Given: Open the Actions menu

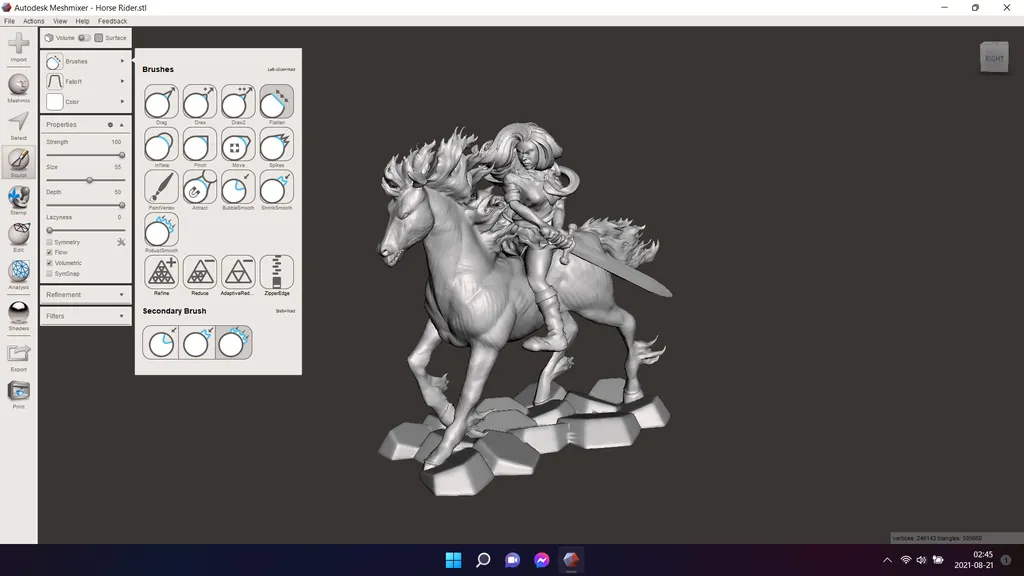Looking at the screenshot, I should coord(34,21).
